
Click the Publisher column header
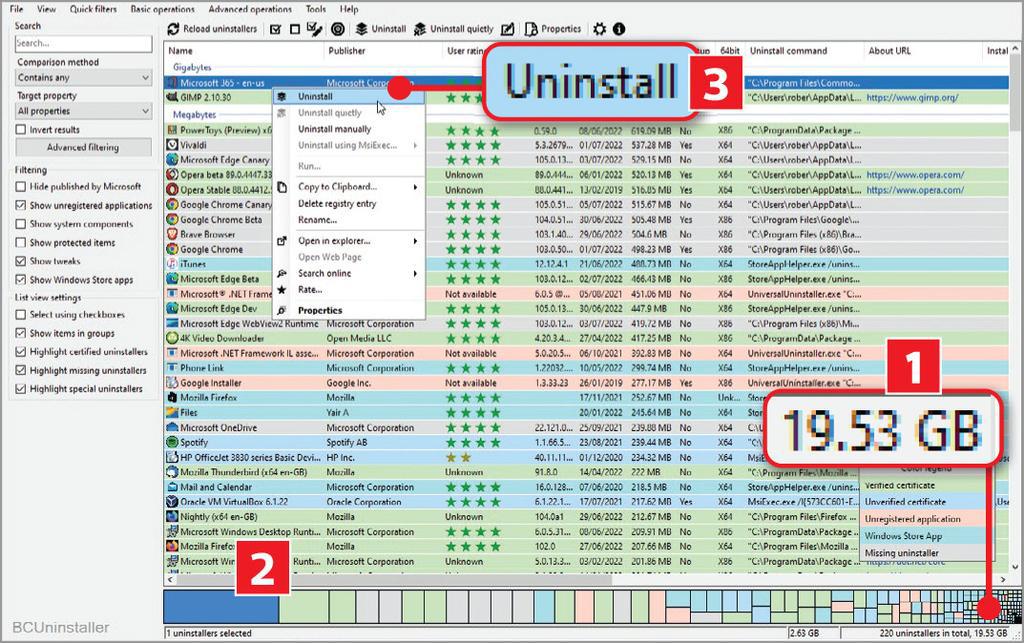(383, 51)
